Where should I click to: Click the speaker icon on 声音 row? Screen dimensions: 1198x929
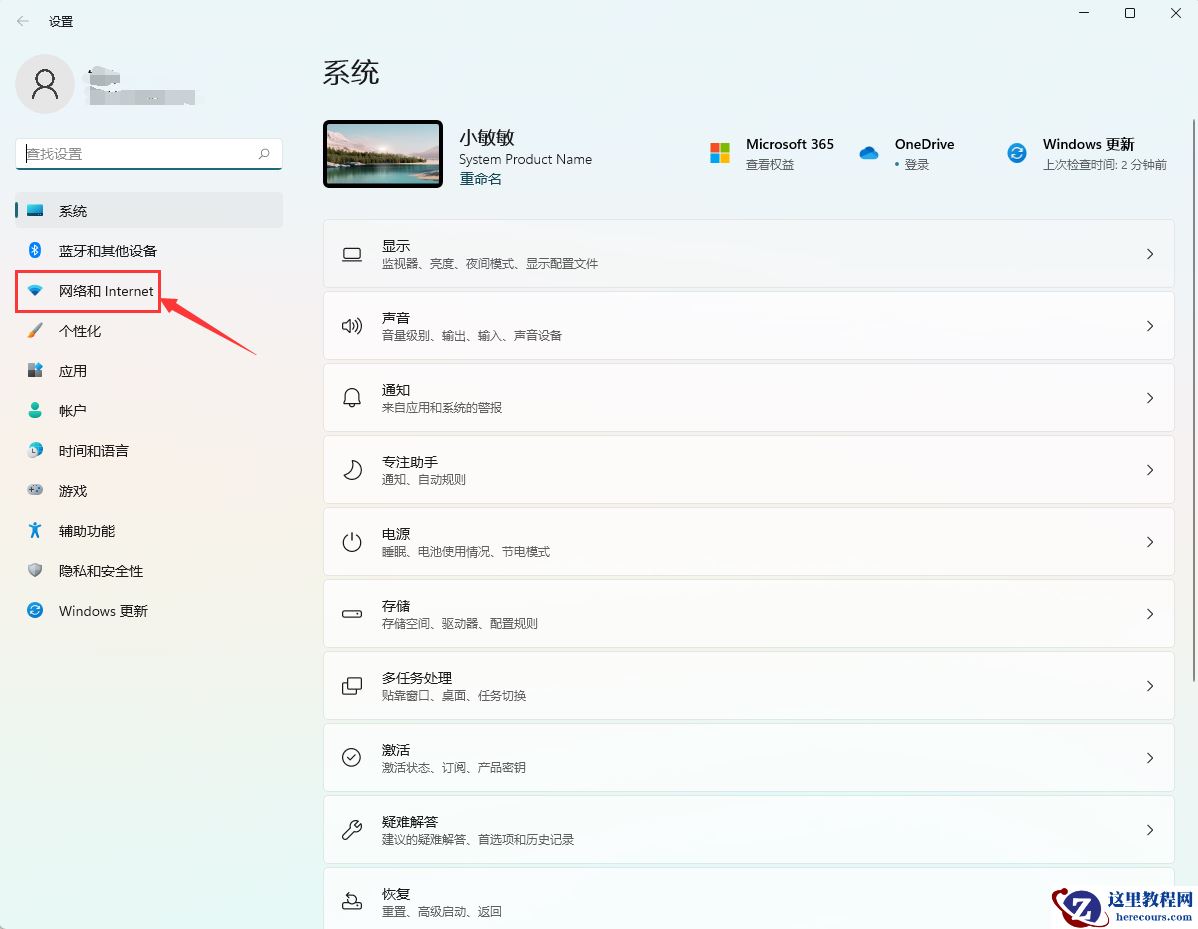point(351,325)
